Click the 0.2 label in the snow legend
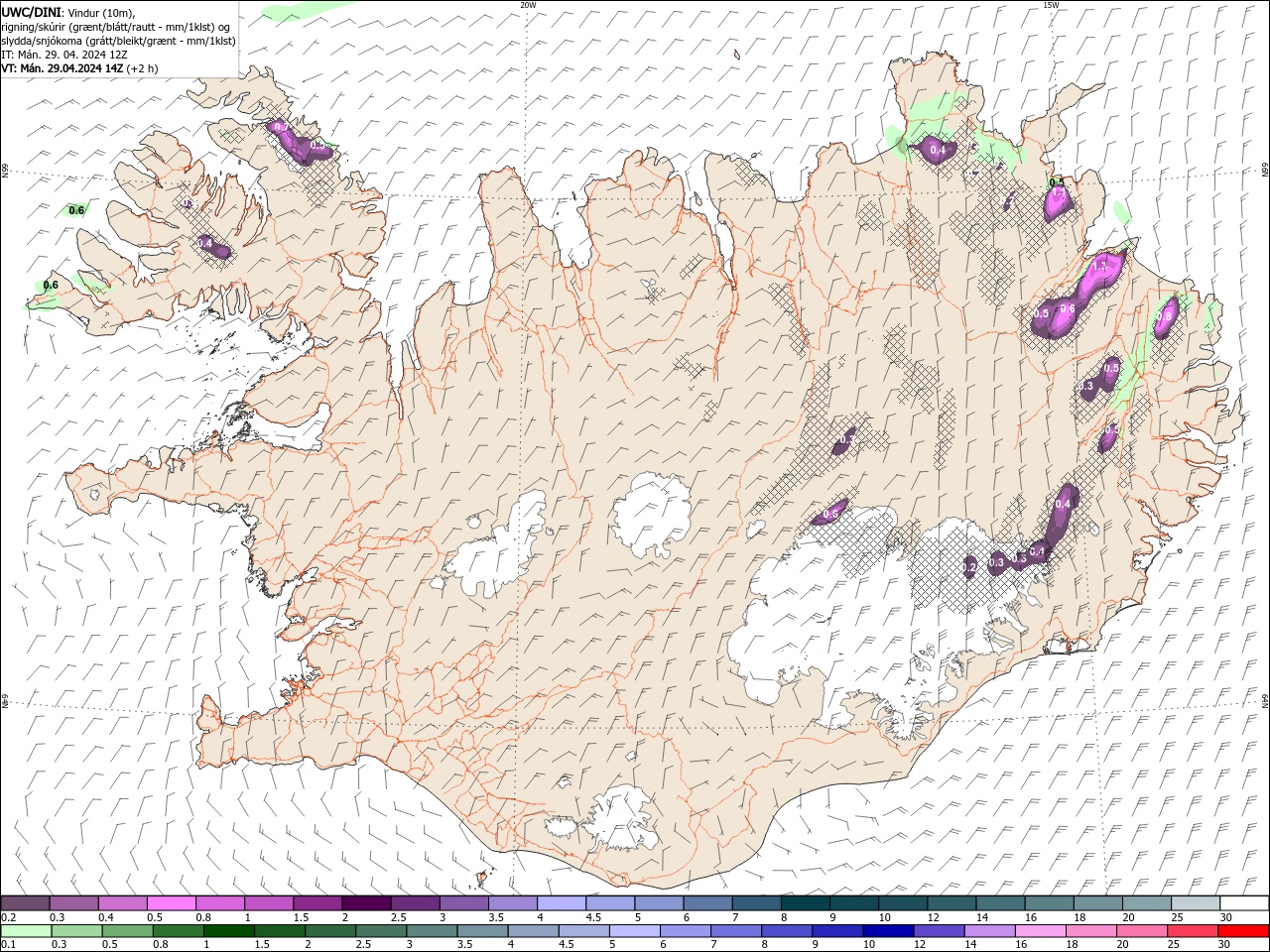 click(x=6, y=917)
